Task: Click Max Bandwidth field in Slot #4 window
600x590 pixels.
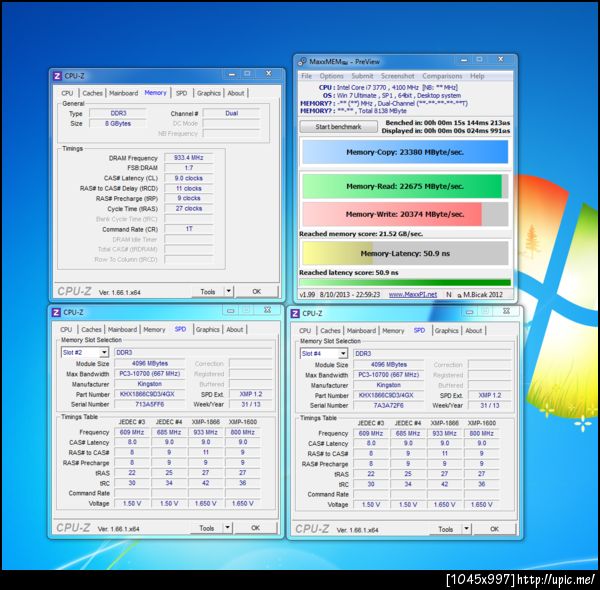Action: [388, 375]
